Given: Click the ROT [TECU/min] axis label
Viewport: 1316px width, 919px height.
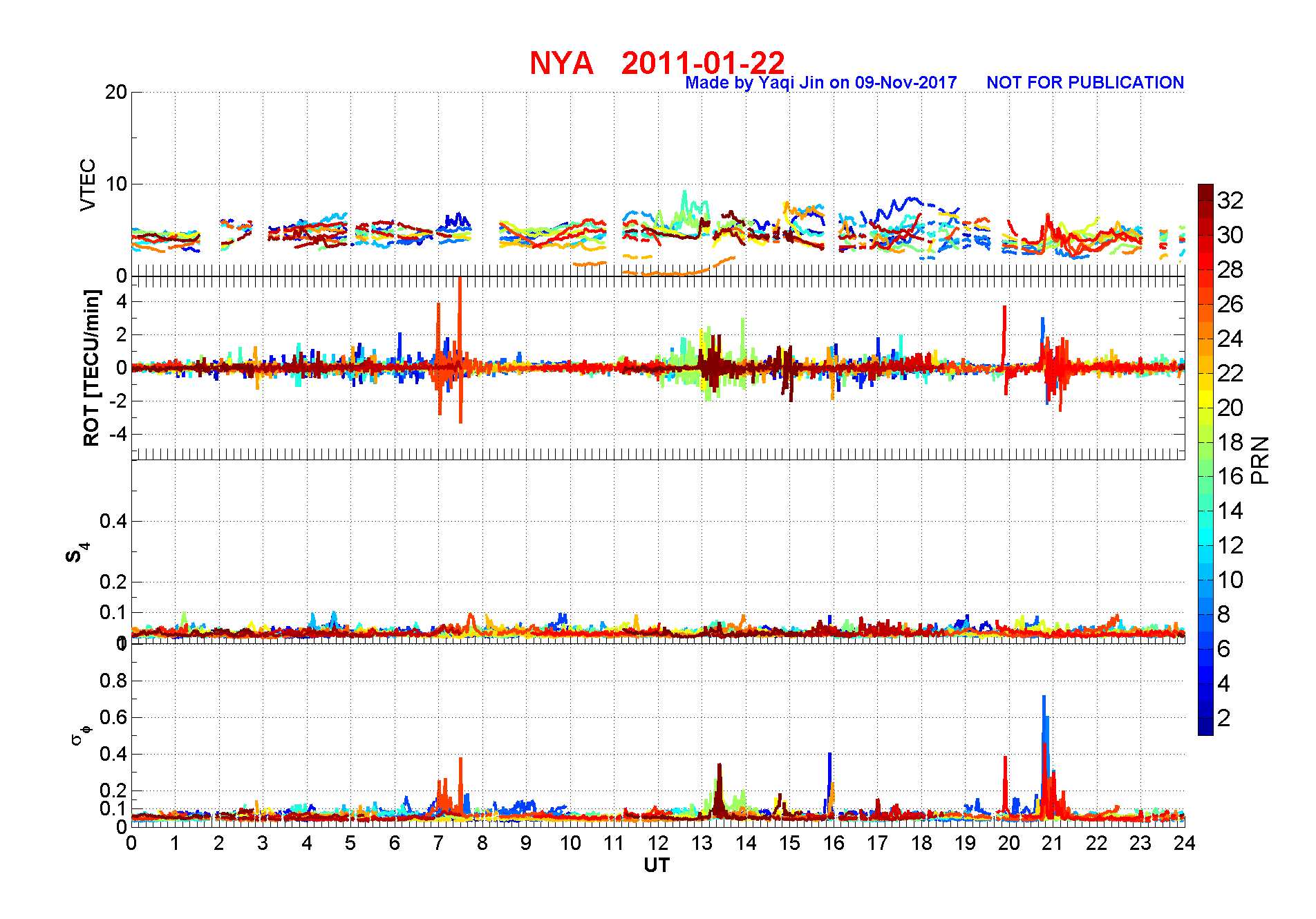Looking at the screenshot, I should [x=91, y=368].
